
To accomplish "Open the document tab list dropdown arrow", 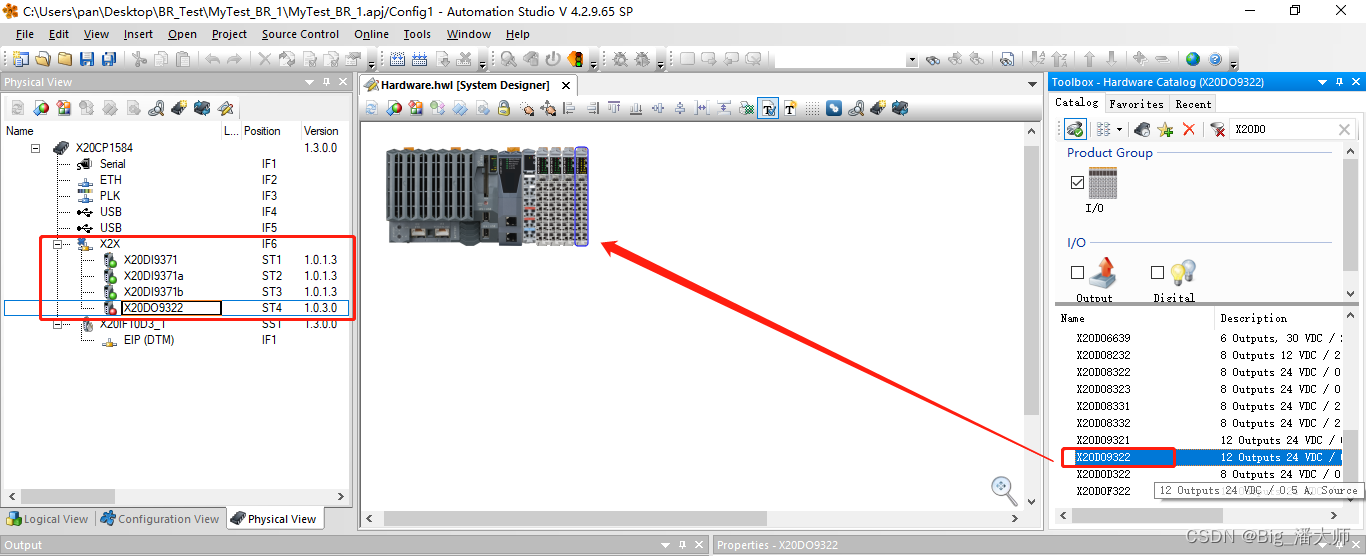I will tap(1033, 85).
